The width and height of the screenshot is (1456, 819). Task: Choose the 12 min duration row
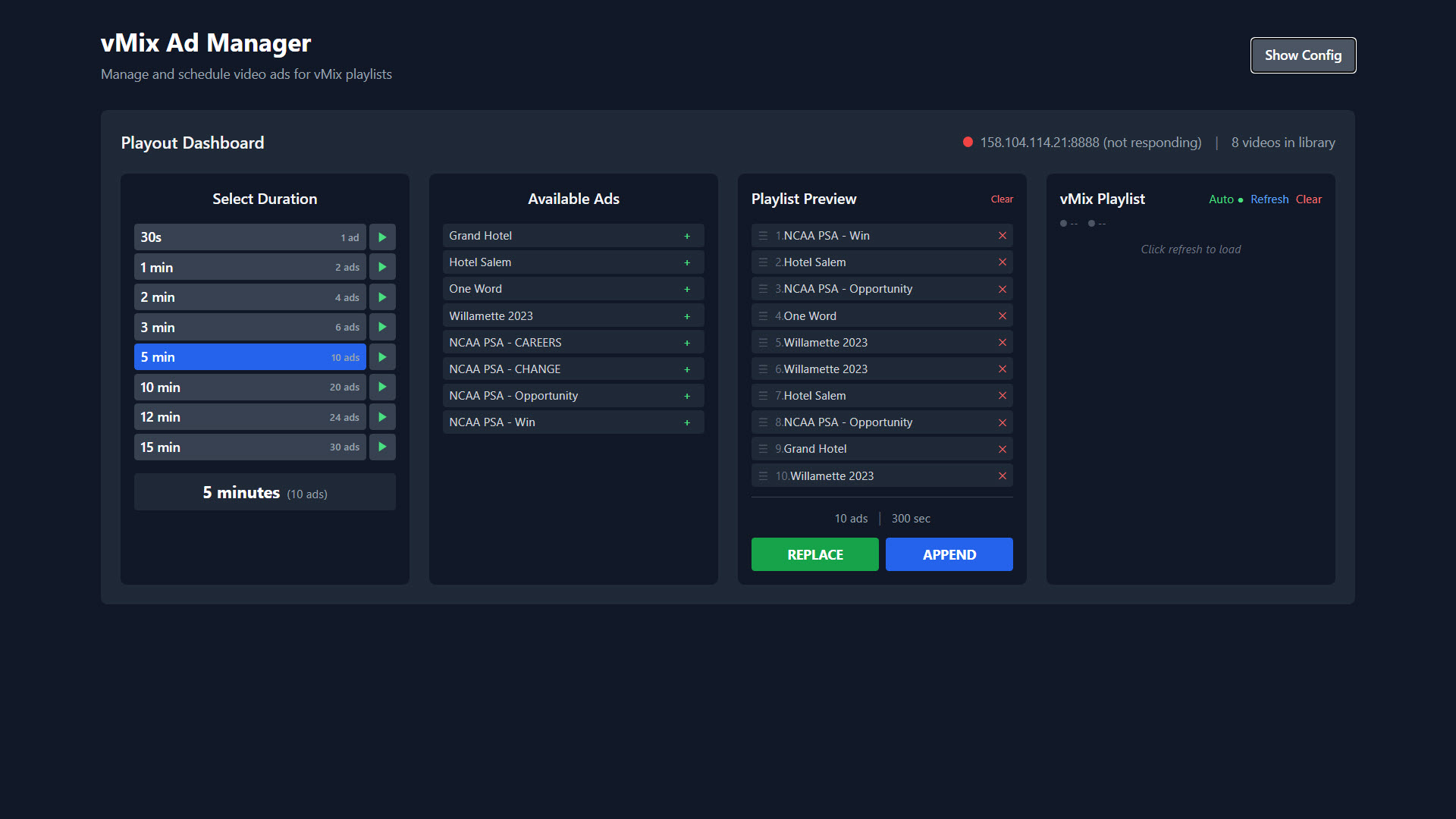pos(249,417)
